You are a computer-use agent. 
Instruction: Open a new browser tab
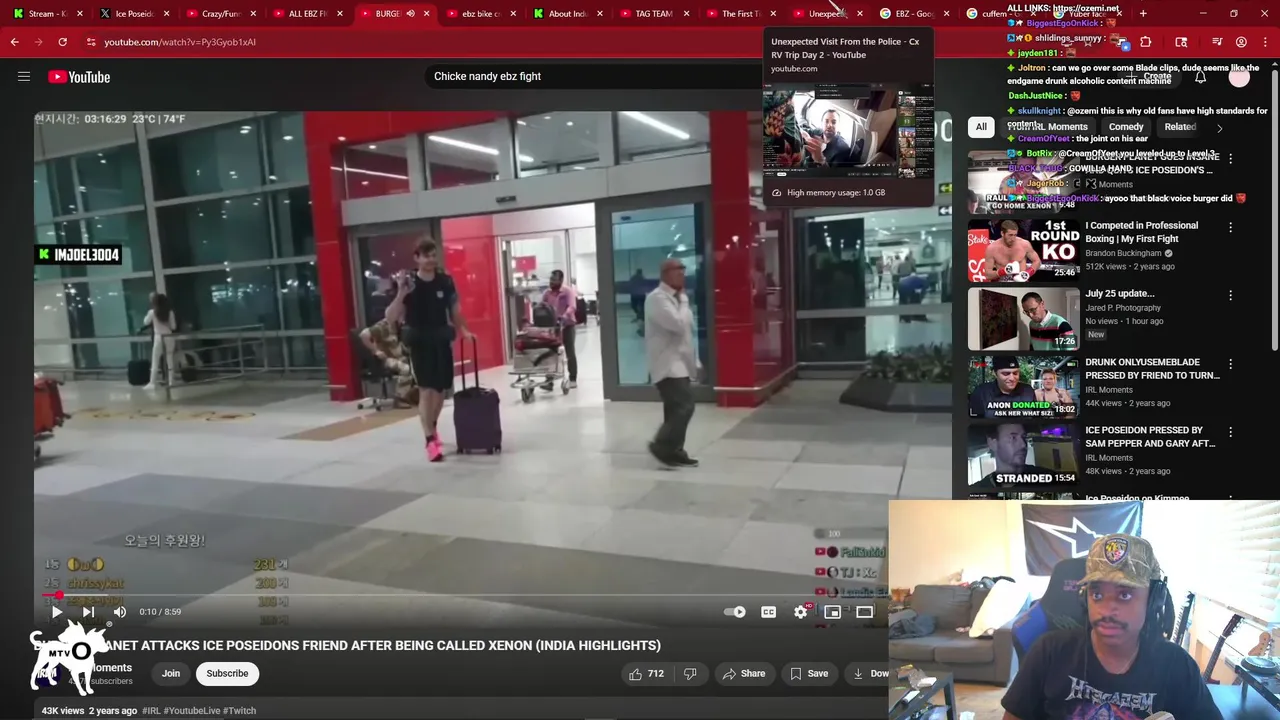coord(1144,14)
